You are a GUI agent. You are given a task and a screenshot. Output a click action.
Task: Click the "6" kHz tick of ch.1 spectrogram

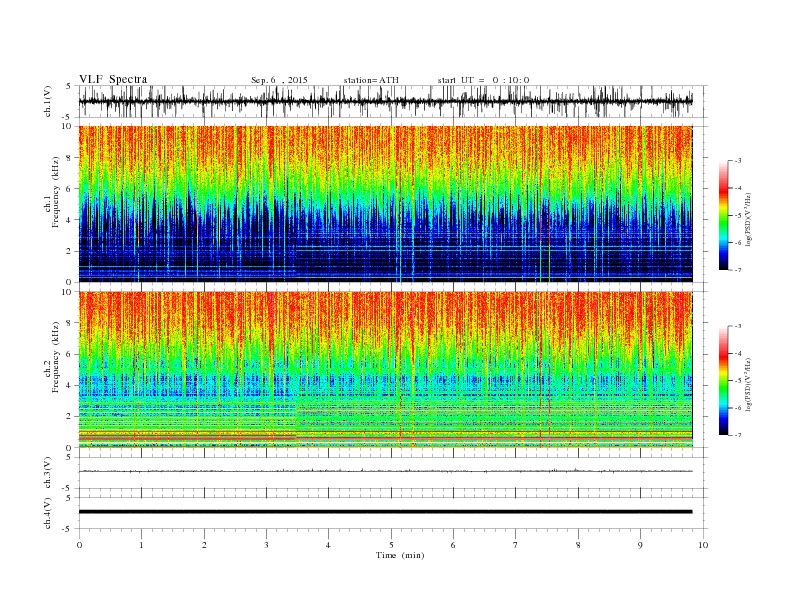point(70,189)
